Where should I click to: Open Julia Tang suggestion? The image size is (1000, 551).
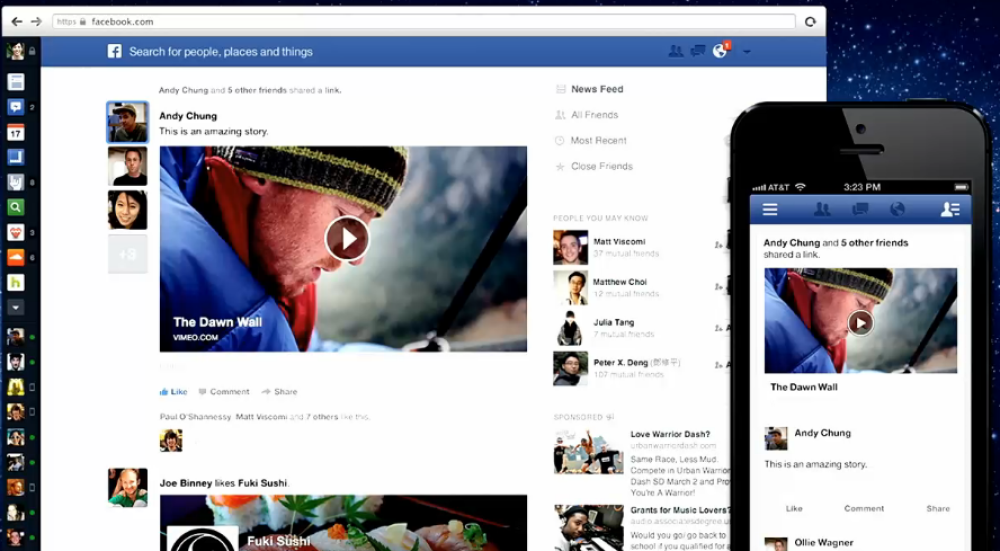click(614, 323)
